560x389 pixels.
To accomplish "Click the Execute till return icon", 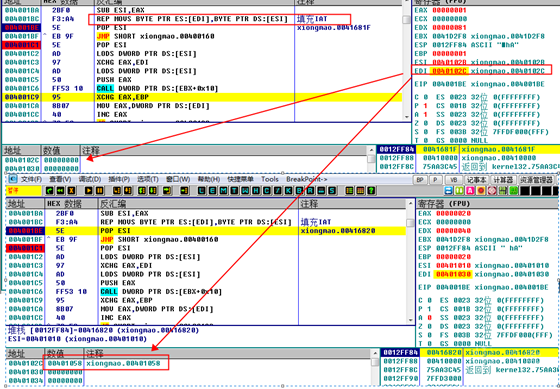I will tap(167, 191).
